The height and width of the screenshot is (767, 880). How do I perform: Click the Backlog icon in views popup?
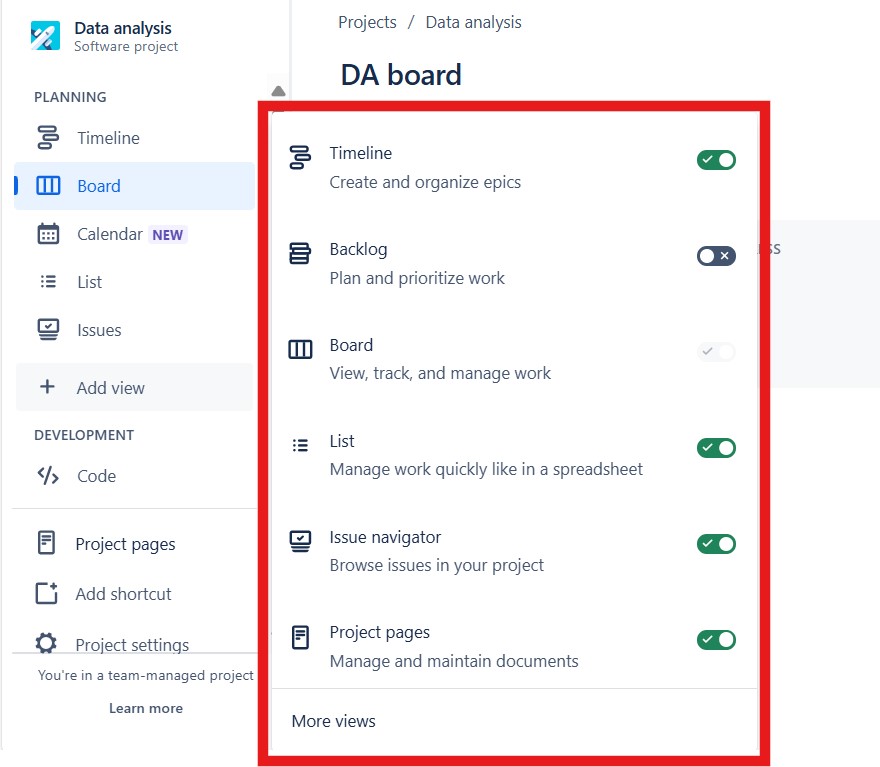click(x=300, y=253)
